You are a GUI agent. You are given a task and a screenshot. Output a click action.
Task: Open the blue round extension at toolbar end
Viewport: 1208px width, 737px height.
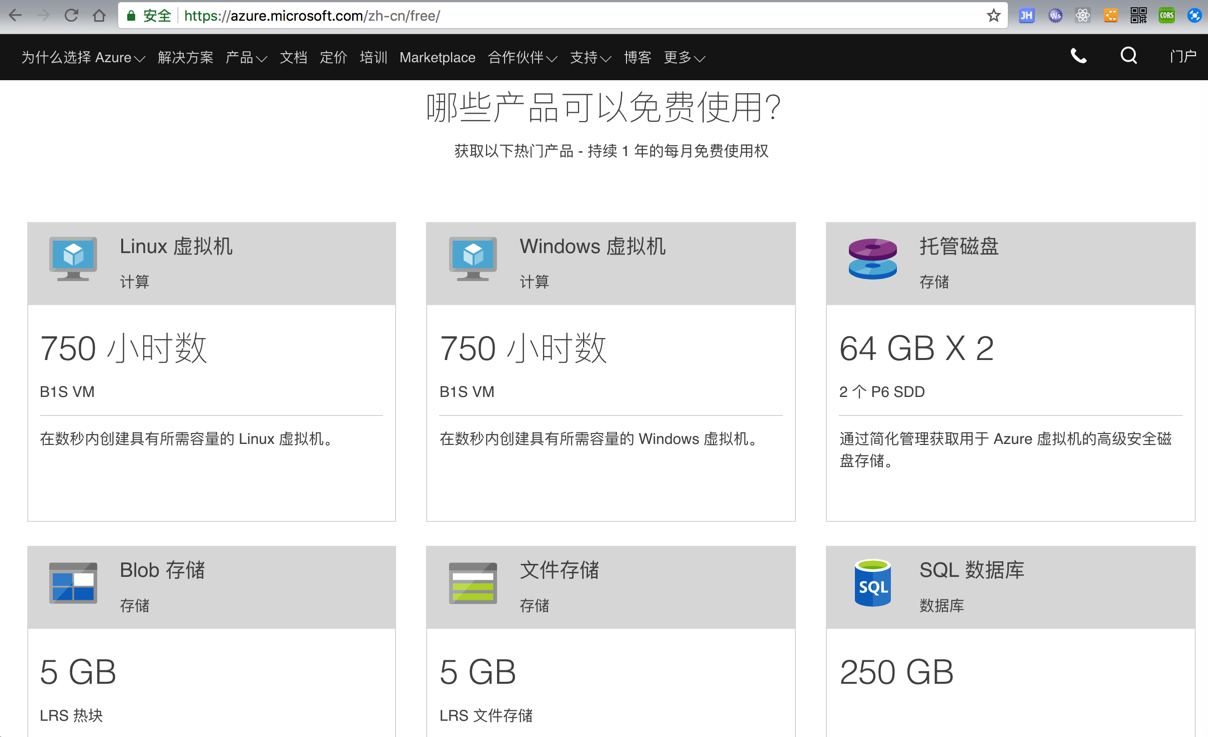pyautogui.click(x=1195, y=15)
